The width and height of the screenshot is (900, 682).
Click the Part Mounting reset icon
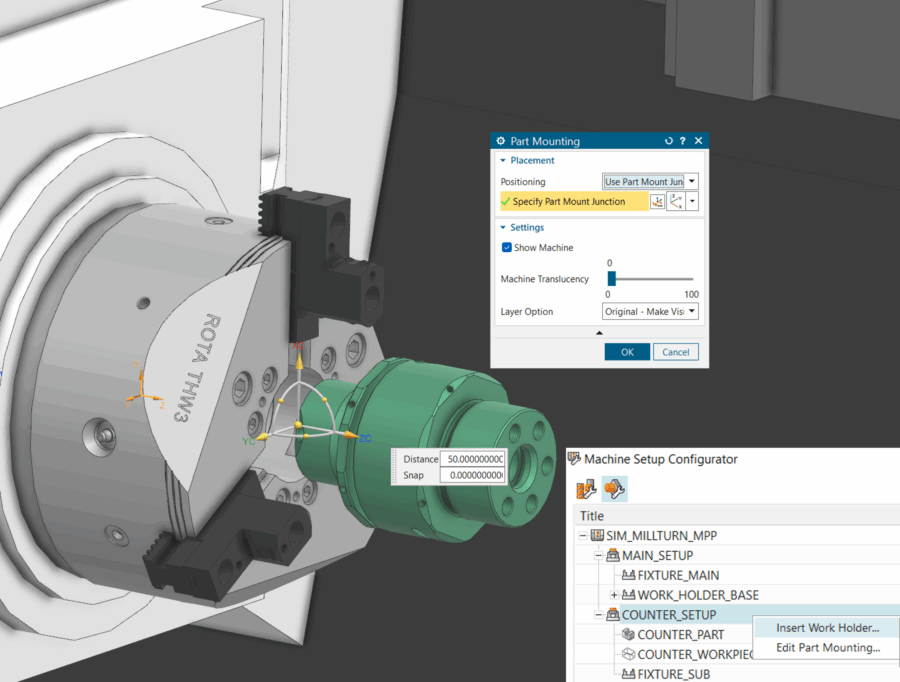(x=669, y=141)
